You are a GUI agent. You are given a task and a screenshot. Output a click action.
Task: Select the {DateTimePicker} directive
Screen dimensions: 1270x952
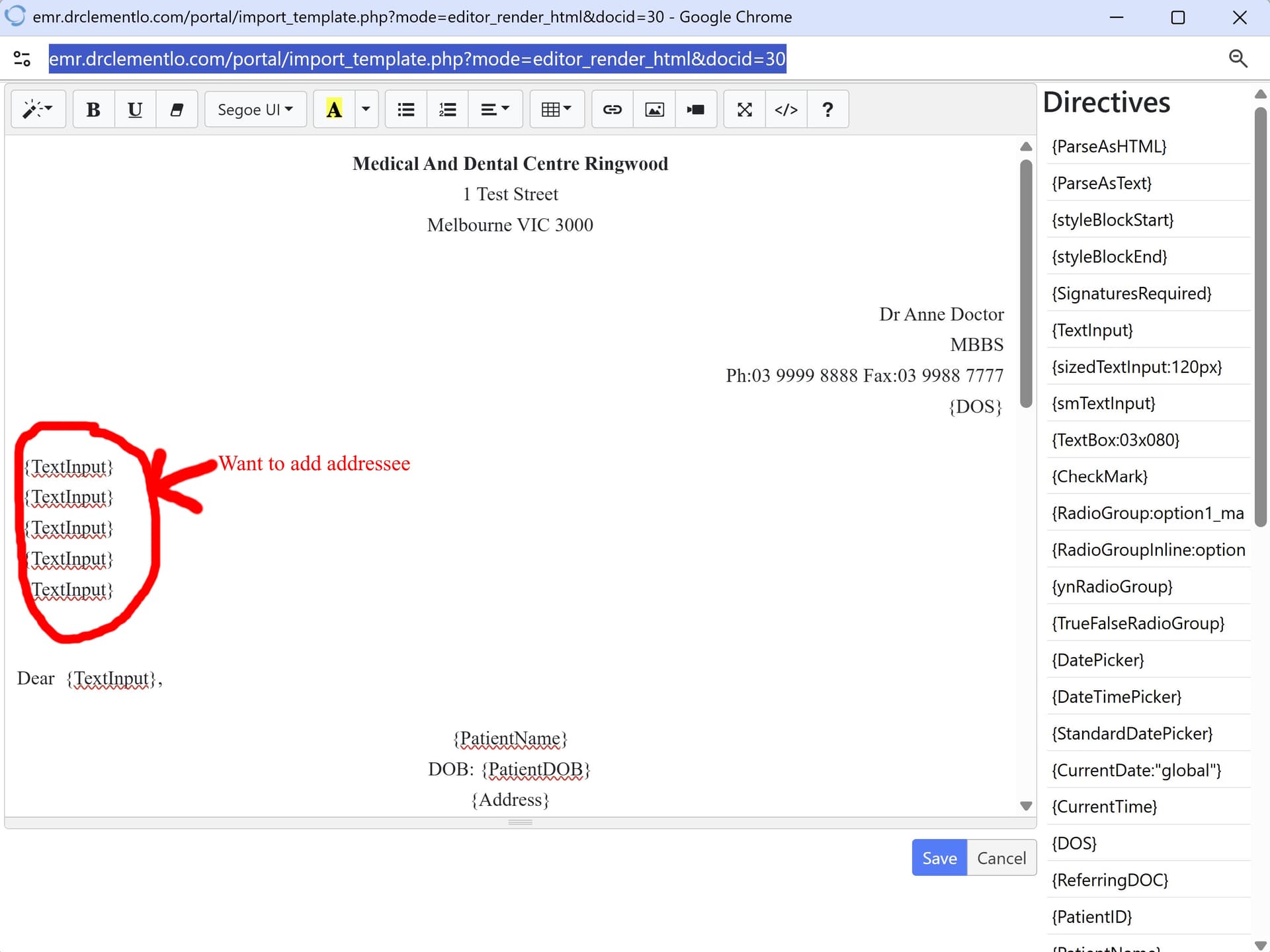[x=1148, y=696]
